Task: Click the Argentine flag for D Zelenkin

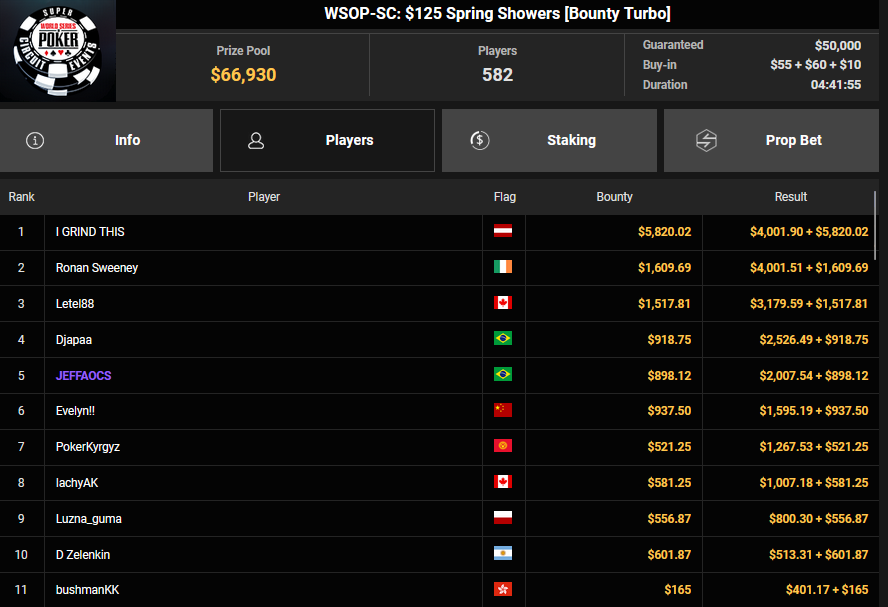Action: (x=503, y=555)
